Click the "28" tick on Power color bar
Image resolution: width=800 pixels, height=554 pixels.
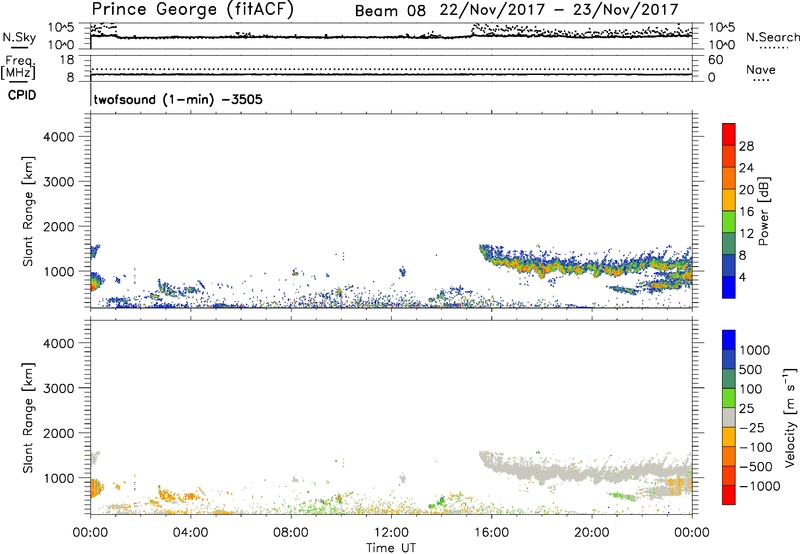[746, 146]
